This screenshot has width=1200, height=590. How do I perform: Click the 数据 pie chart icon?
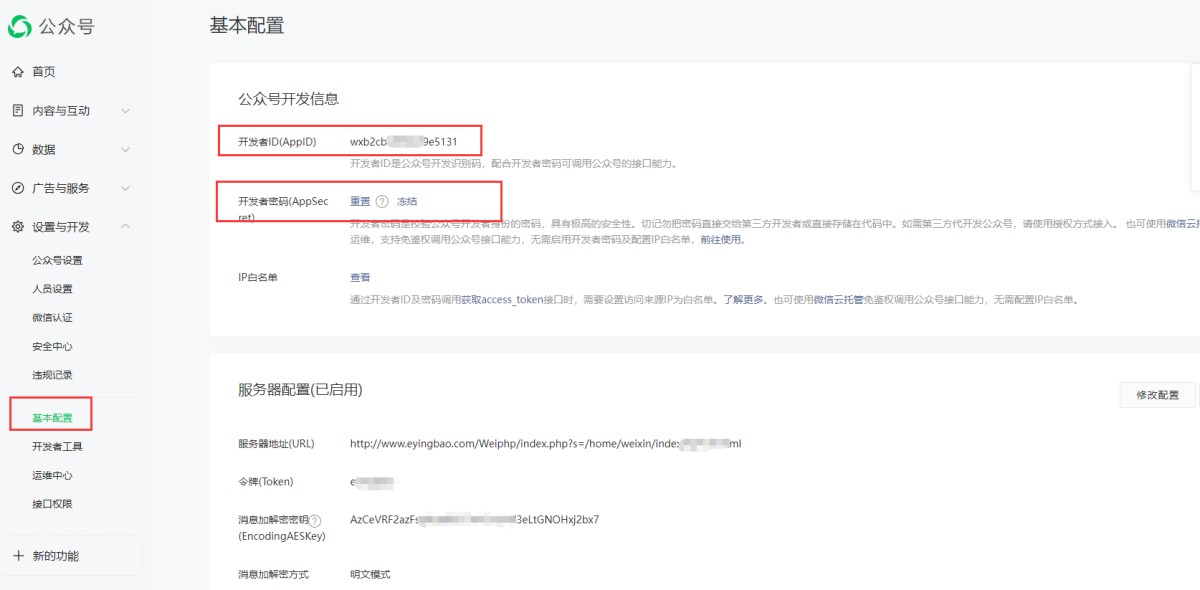pos(18,149)
